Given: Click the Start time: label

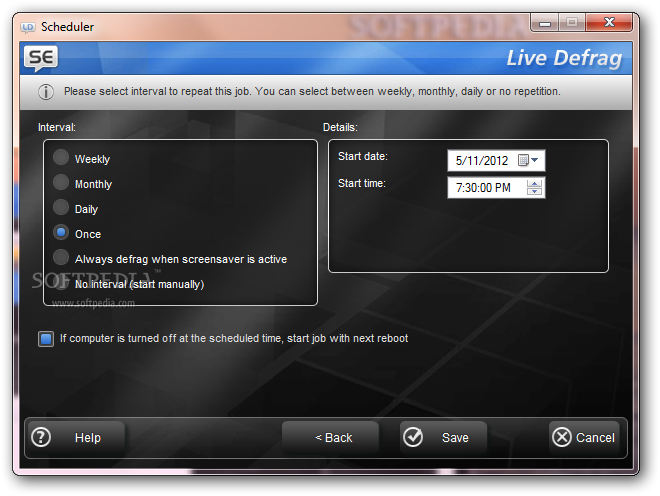Looking at the screenshot, I should [362, 184].
